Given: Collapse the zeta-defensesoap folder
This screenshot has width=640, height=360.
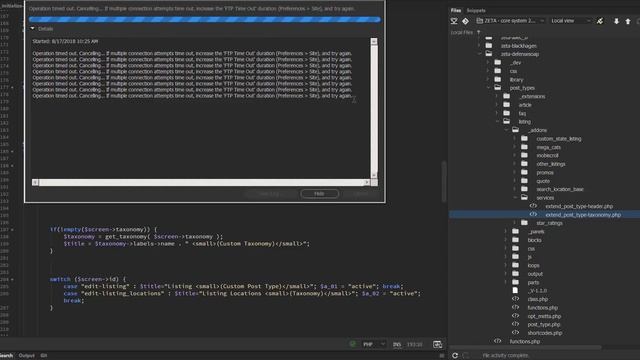Looking at the screenshot, I should 480,54.
